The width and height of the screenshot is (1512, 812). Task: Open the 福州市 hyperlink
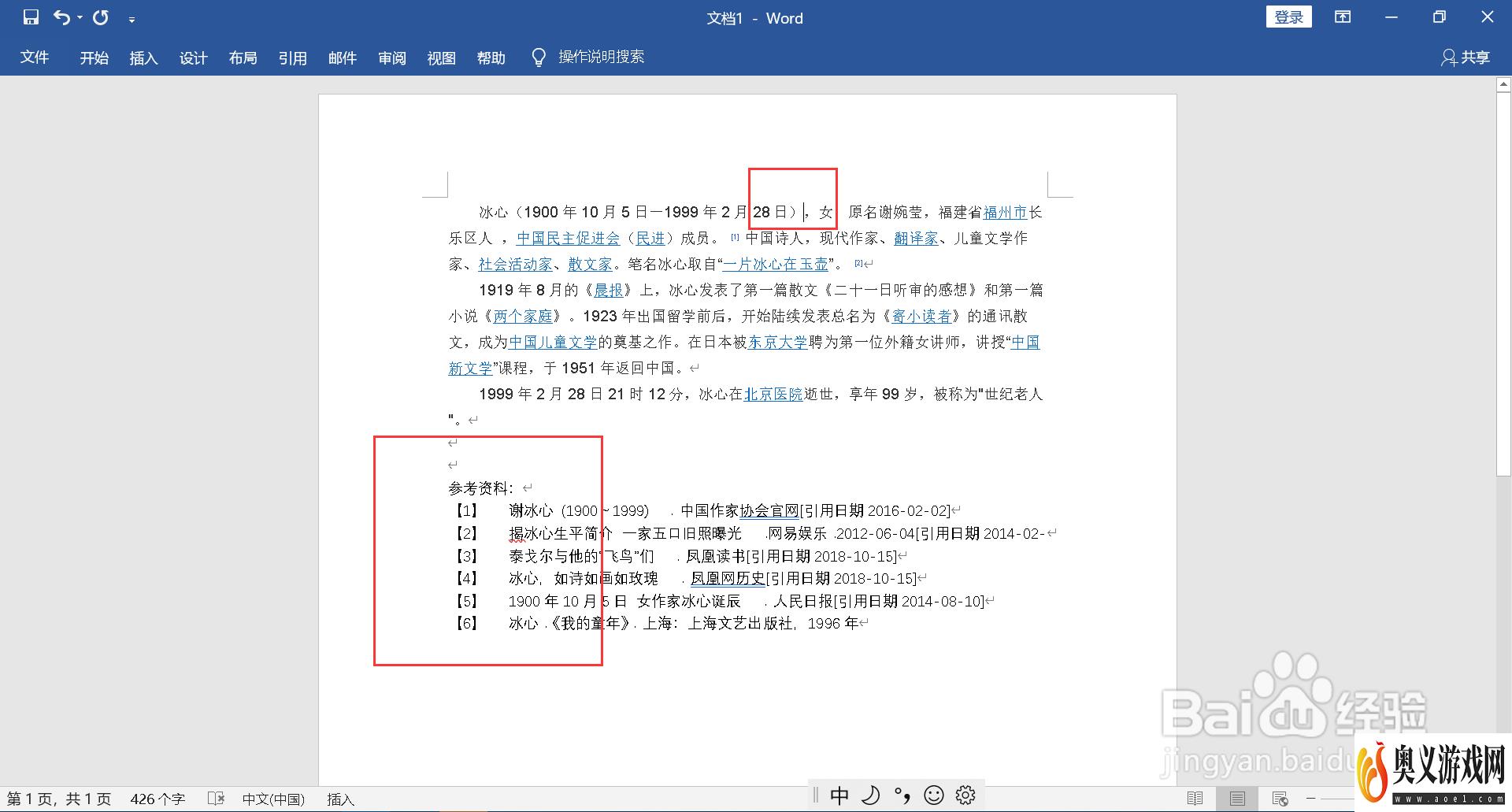1006,213
